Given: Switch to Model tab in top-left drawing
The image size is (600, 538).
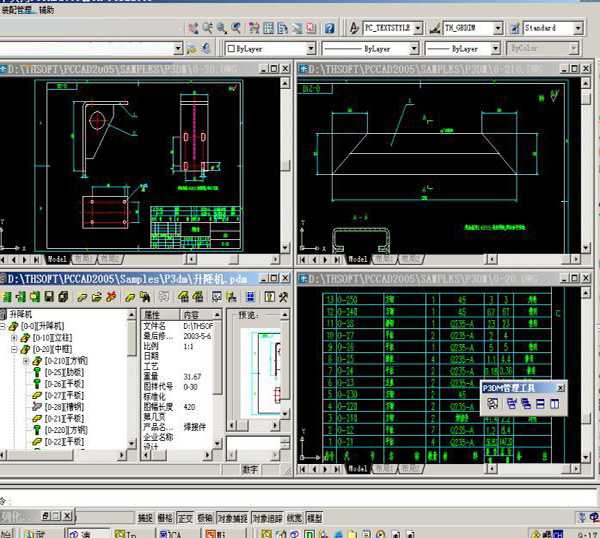Looking at the screenshot, I should tap(57, 258).
